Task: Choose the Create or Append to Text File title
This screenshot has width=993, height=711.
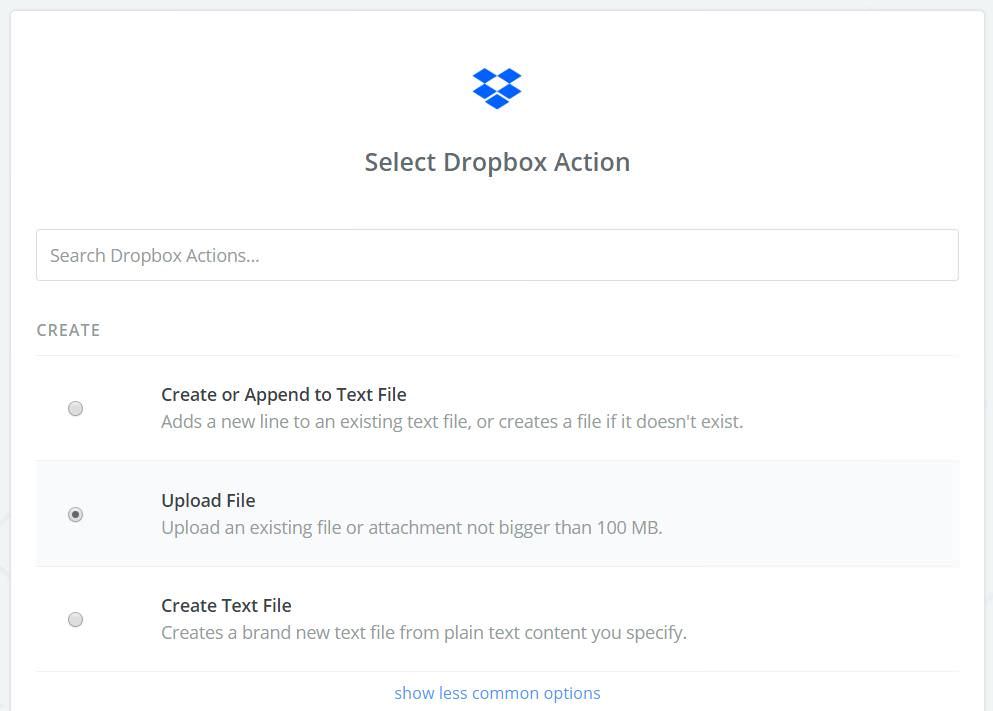Action: click(284, 394)
